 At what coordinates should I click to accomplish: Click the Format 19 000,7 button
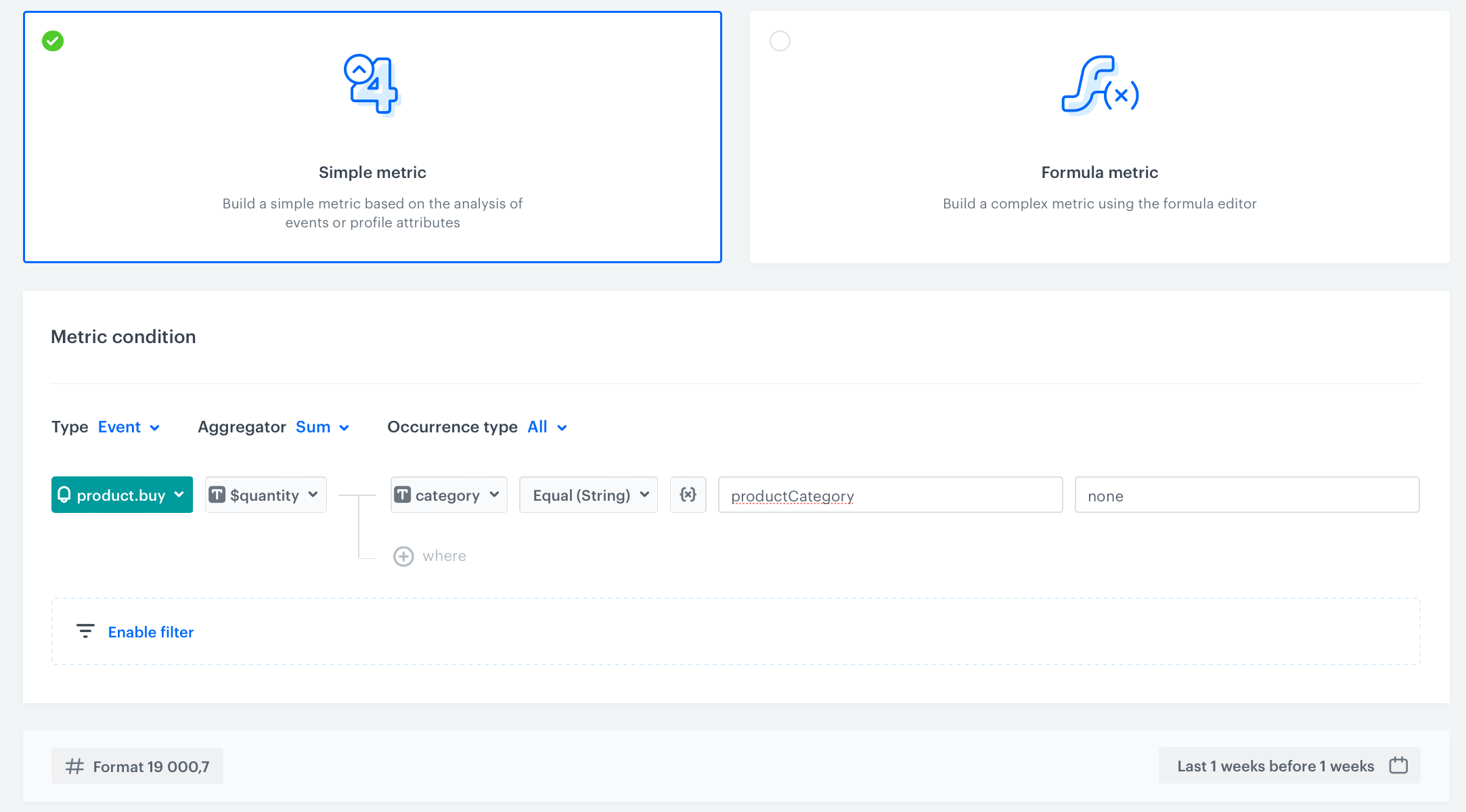coord(137,766)
